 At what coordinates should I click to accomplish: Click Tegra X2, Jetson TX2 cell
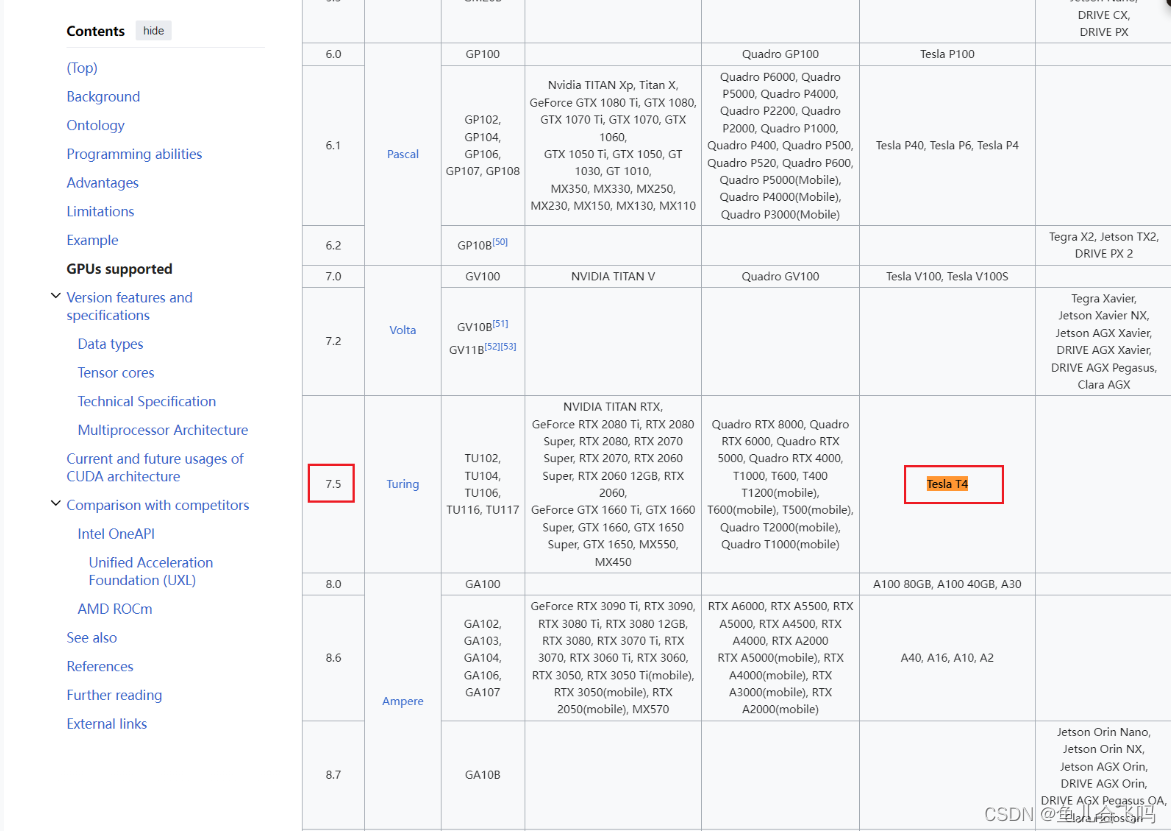point(1103,245)
